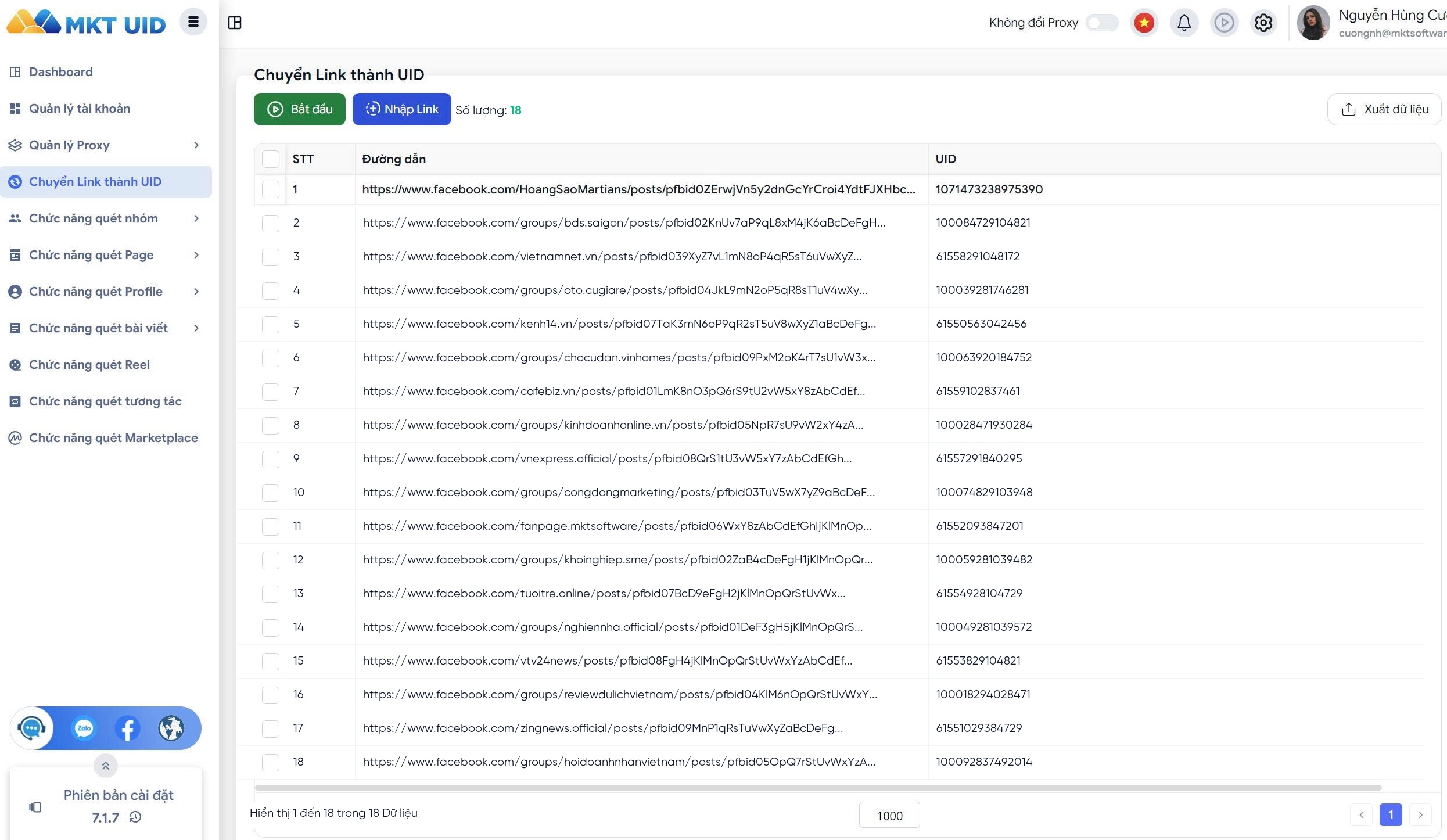The width and height of the screenshot is (1447, 840).
Task: Click the circular play icon in header
Action: (x=1224, y=23)
